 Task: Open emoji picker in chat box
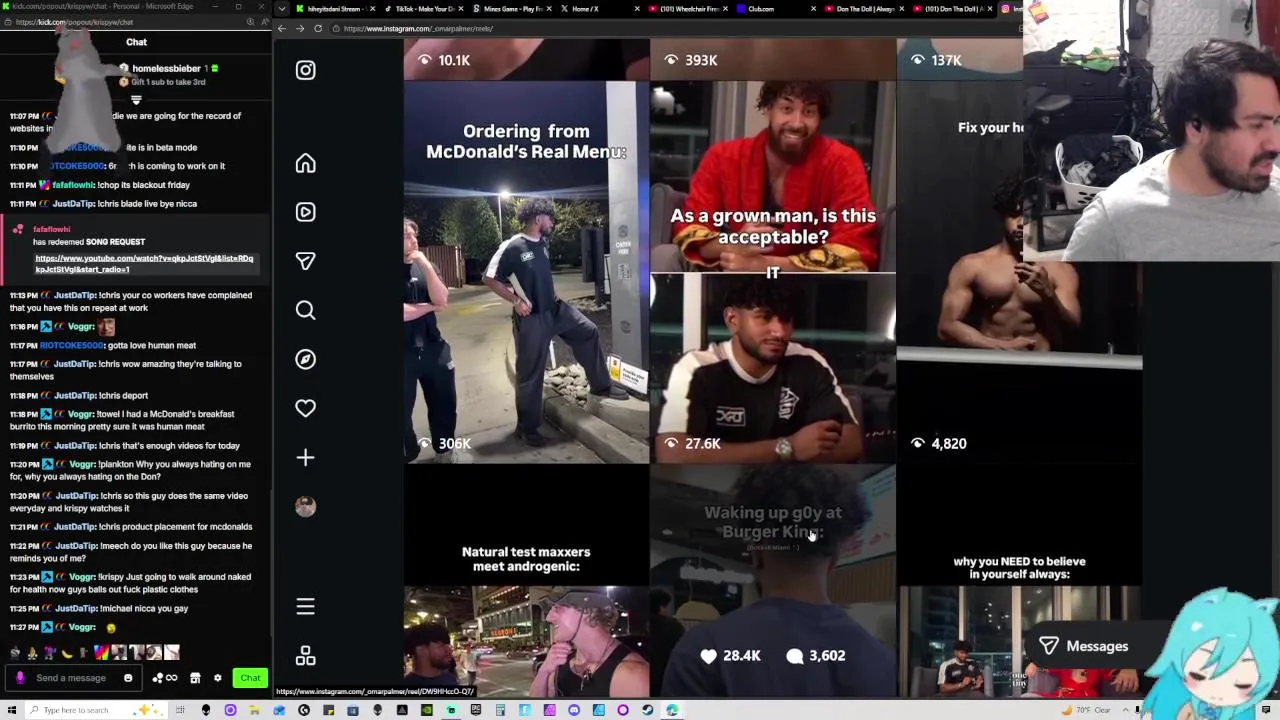coord(128,678)
